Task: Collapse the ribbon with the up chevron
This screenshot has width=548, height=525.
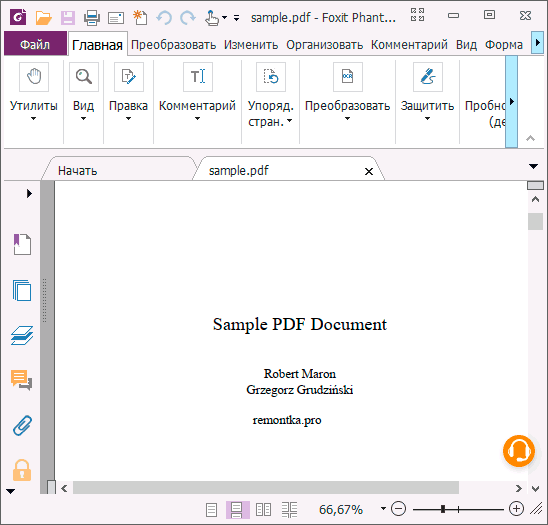Action: [531, 138]
